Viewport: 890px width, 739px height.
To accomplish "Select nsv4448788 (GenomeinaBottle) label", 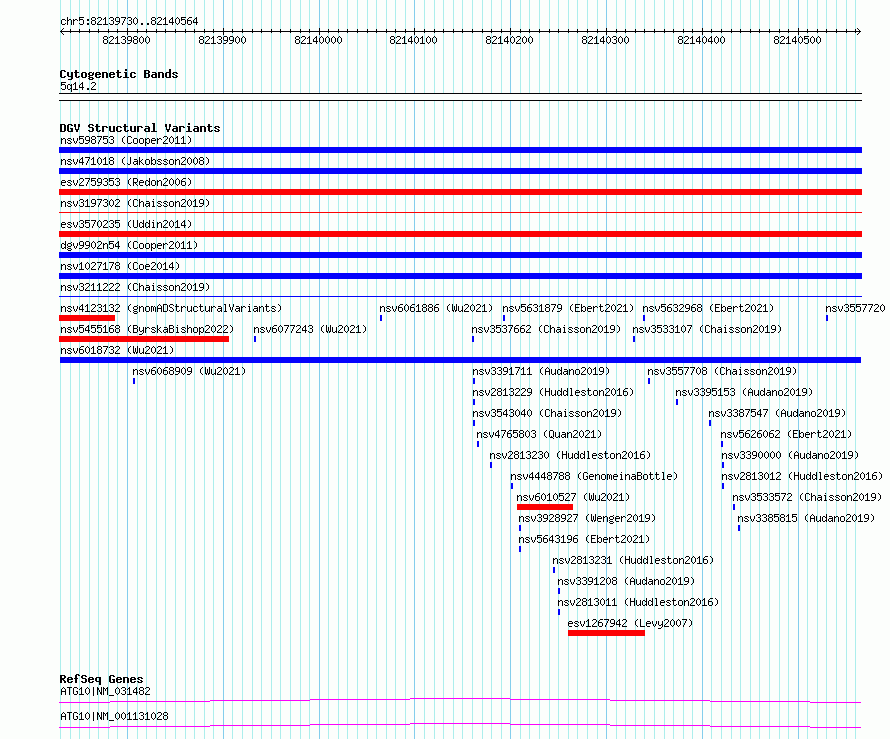I will click(594, 476).
